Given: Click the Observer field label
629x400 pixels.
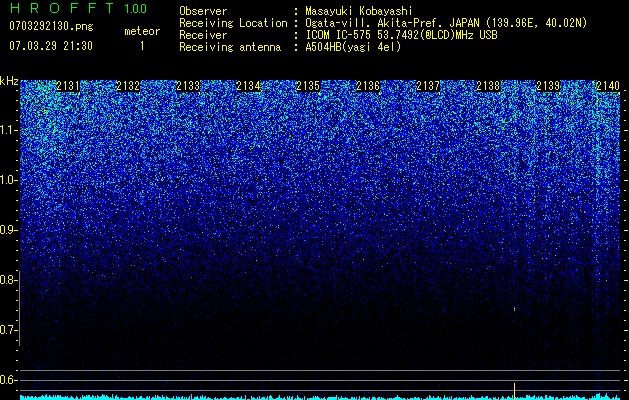Looking at the screenshot, I should point(203,11).
